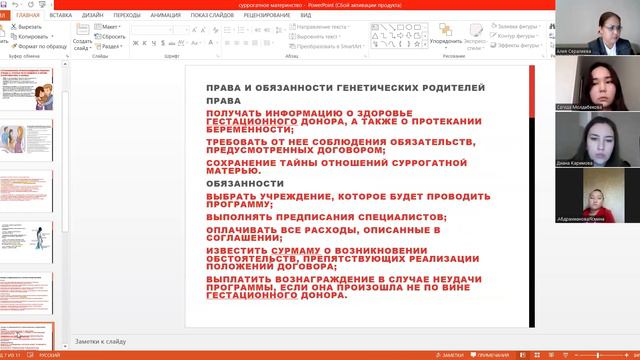The height and width of the screenshot is (360, 640).
Task: Center text alignment icon
Action: coord(236,43)
